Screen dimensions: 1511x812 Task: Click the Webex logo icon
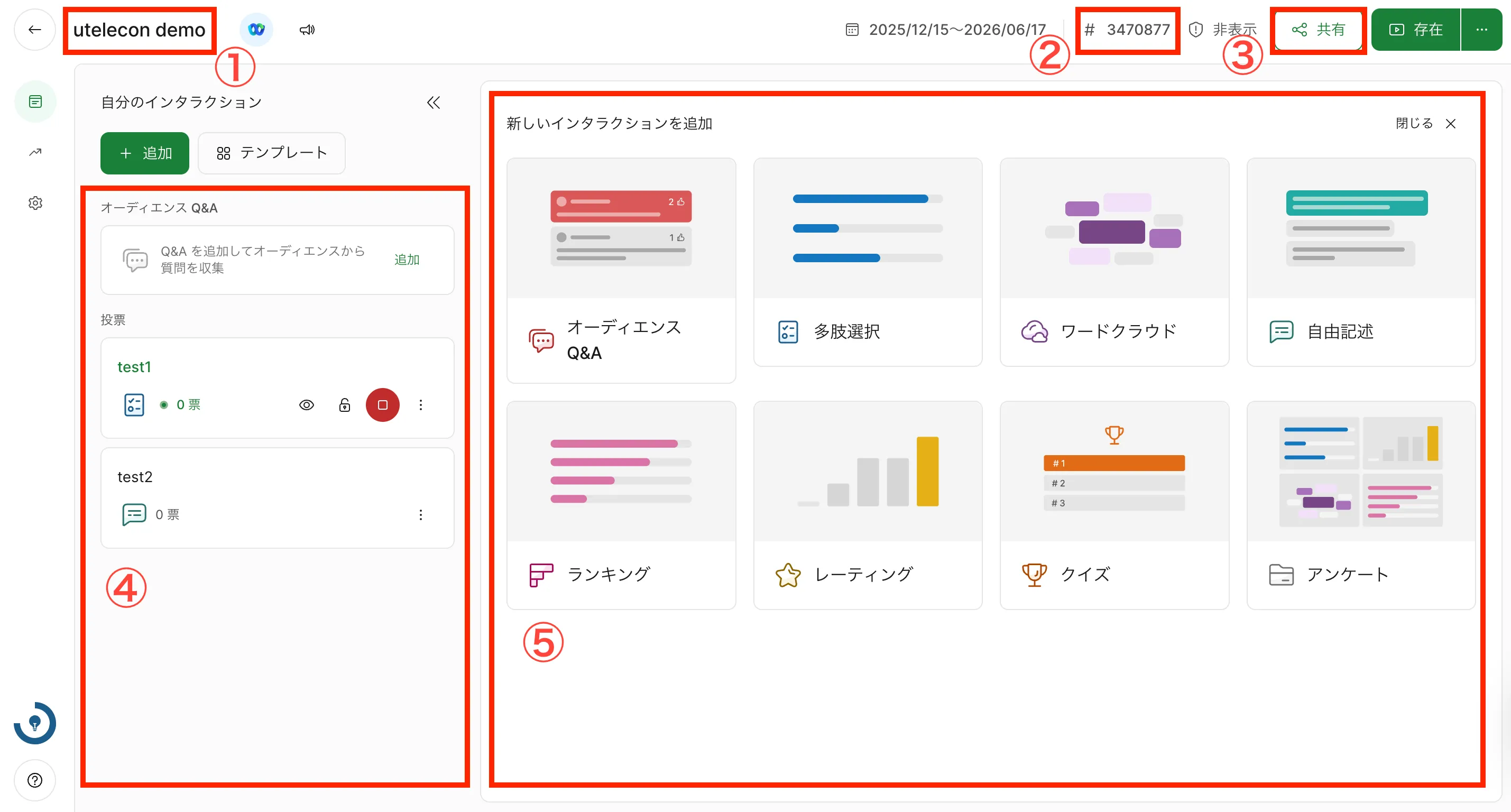[x=256, y=29]
